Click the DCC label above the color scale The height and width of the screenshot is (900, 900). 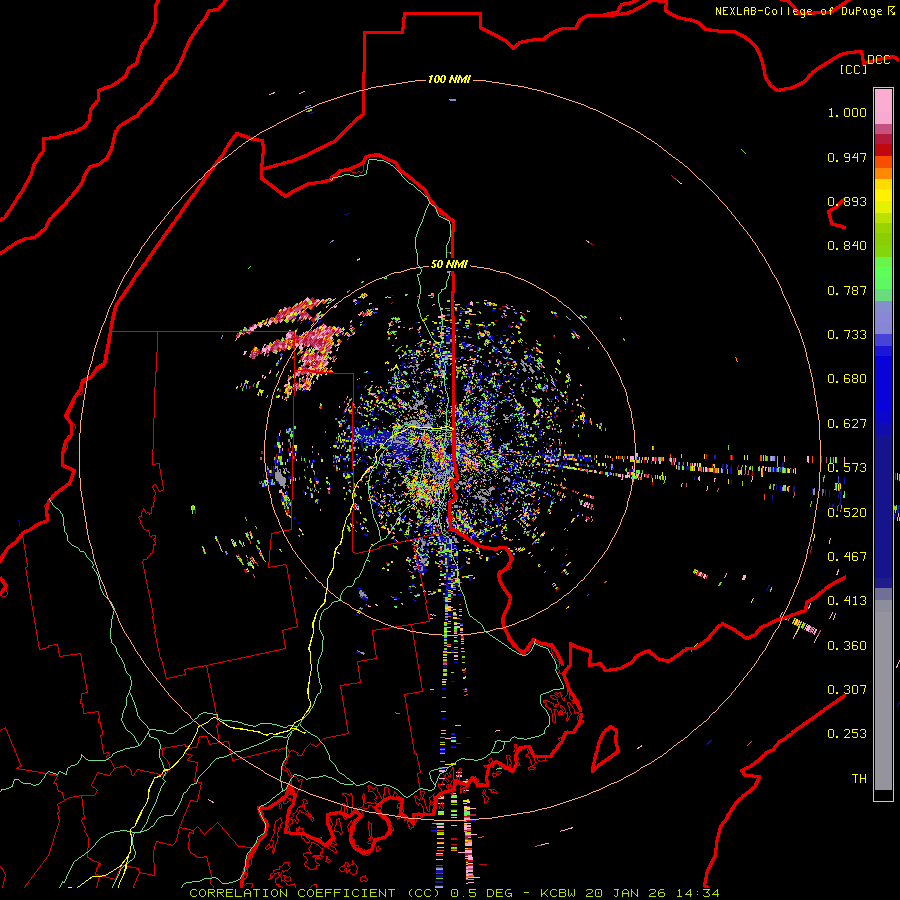pos(878,60)
